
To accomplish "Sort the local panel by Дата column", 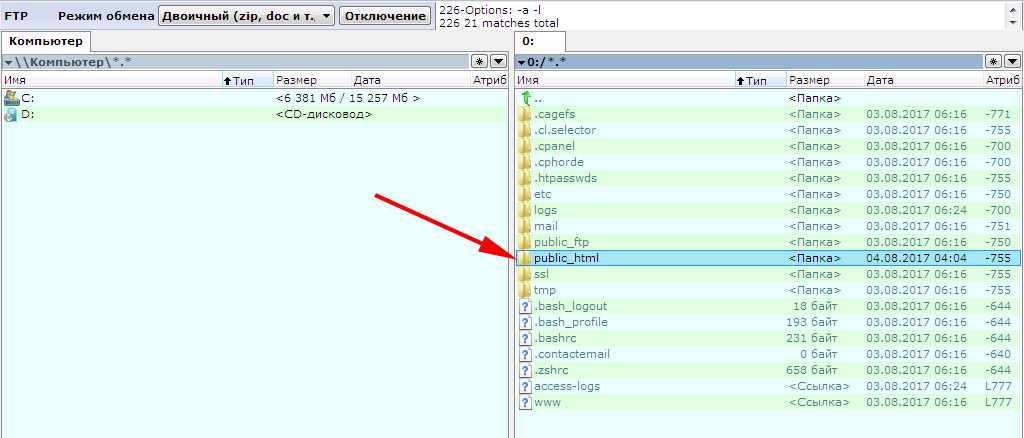I will [x=367, y=80].
